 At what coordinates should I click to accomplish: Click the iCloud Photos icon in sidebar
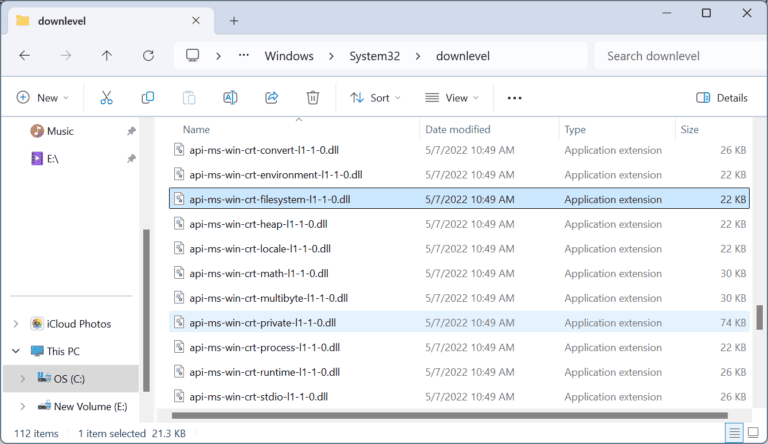[x=37, y=323]
